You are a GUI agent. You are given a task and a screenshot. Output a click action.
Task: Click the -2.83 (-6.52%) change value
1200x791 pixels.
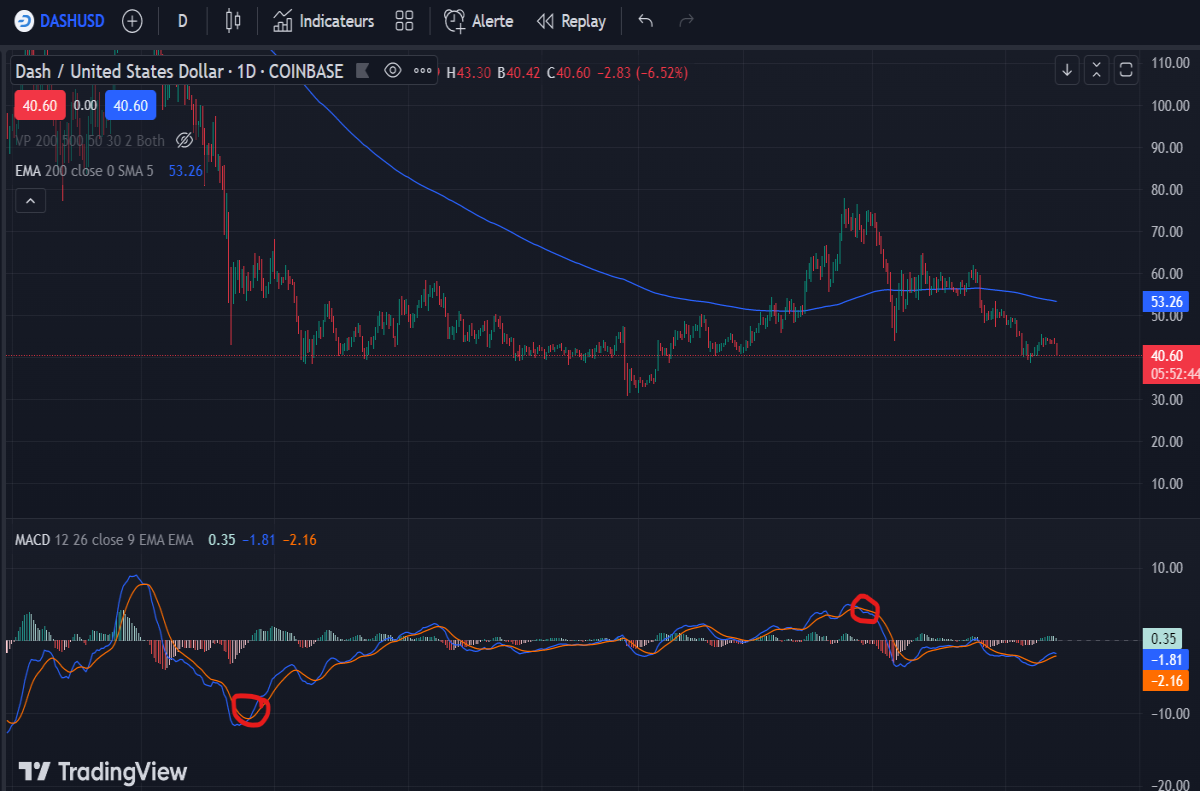642,72
